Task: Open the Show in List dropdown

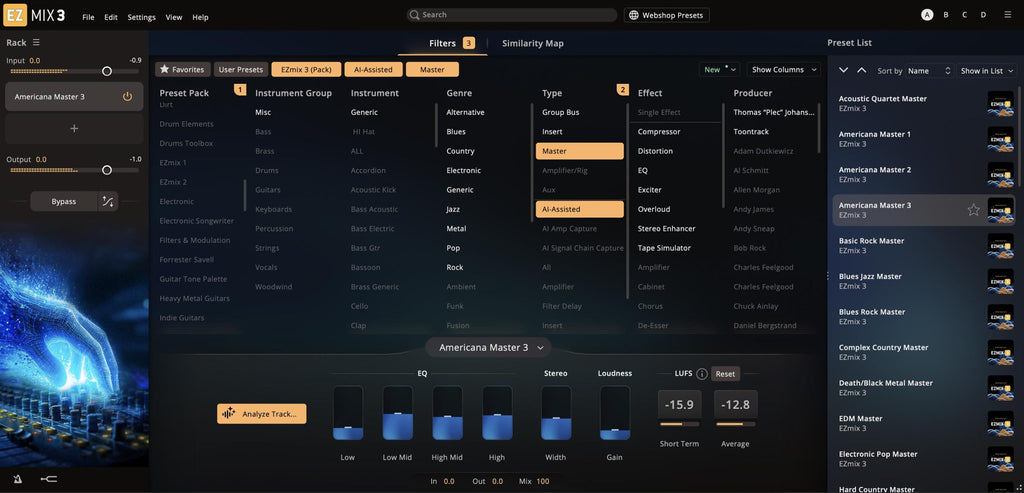Action: pos(987,71)
